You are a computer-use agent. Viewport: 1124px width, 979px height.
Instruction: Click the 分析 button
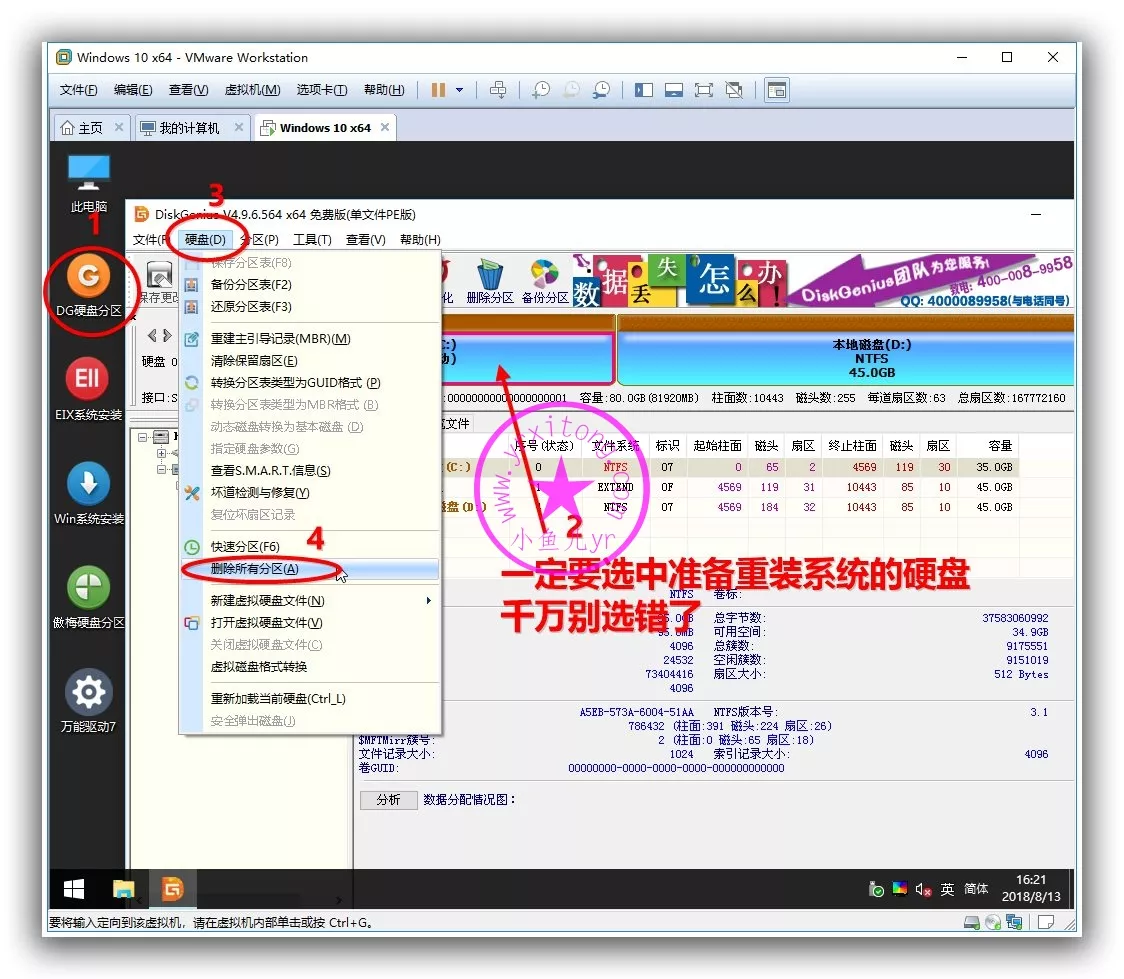click(x=388, y=799)
